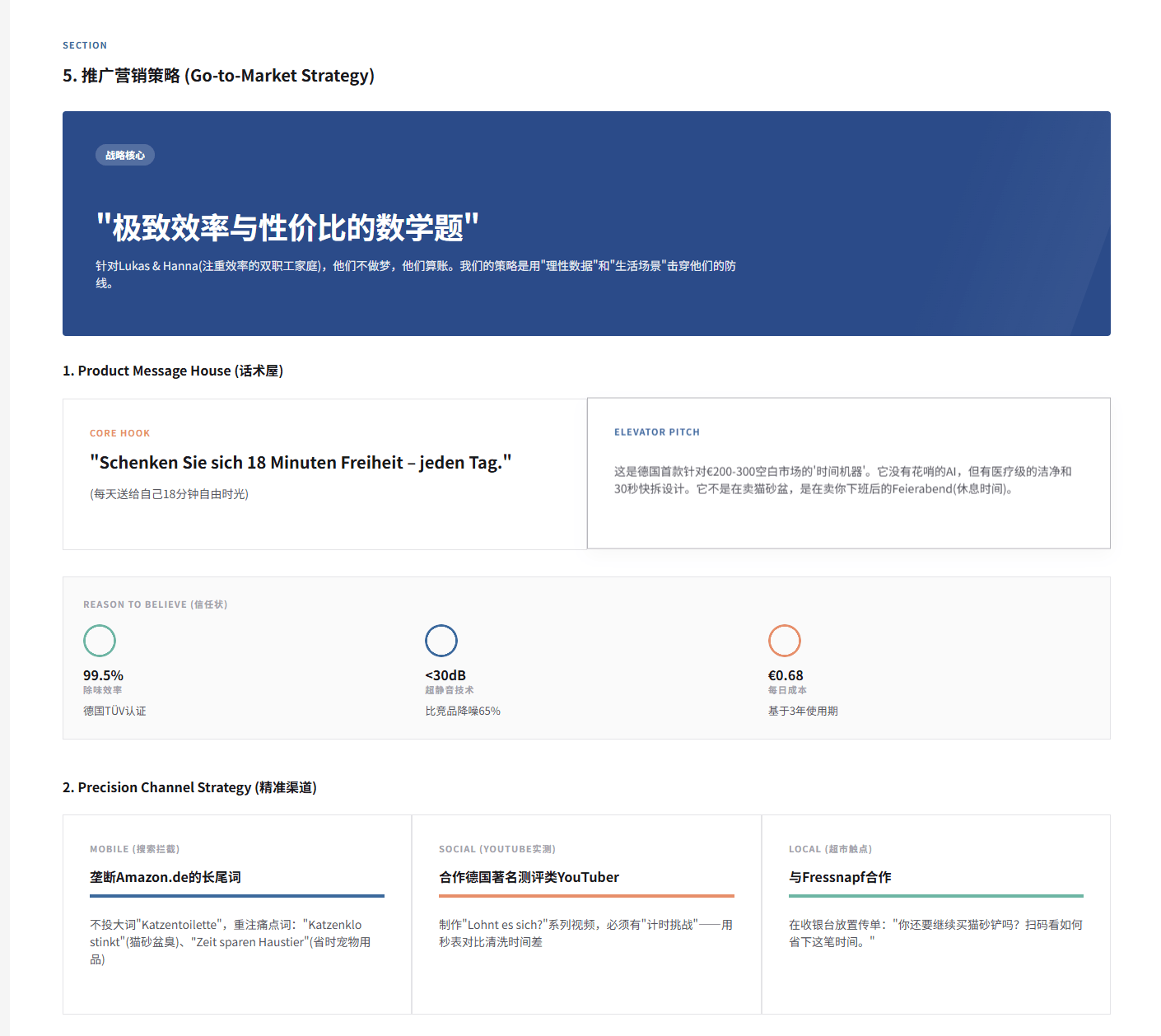Viewport: 1161px width, 1036px height.
Task: Toggle the 战略核心 badge
Action: [124, 155]
